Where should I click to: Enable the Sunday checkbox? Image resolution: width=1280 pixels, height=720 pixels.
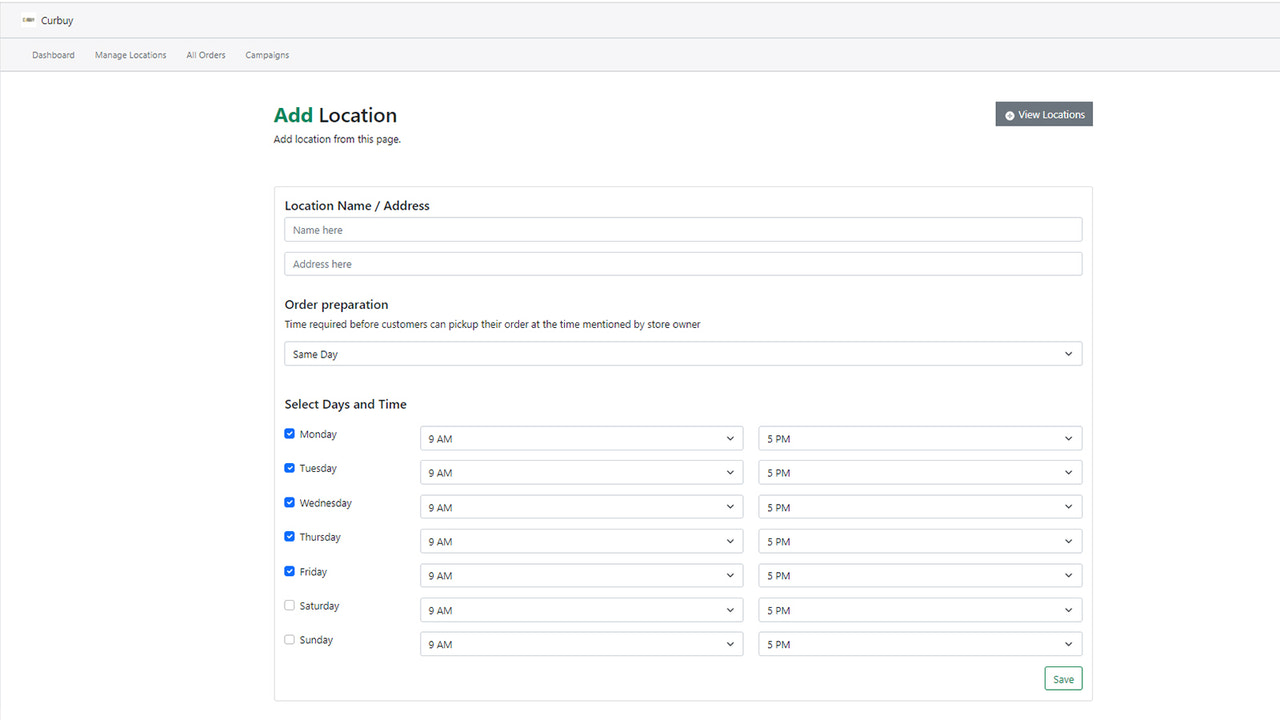pyautogui.click(x=290, y=640)
